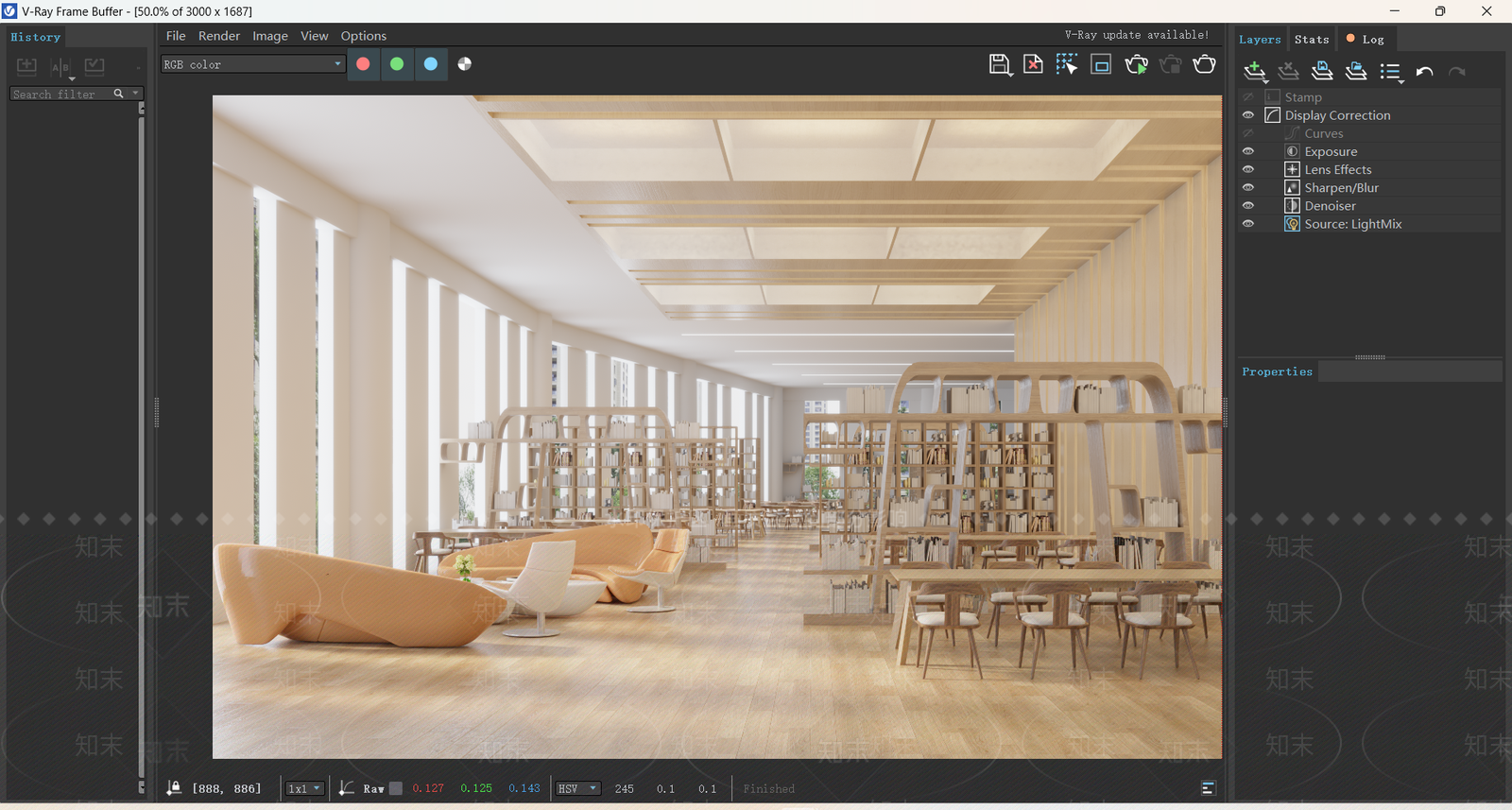Click the save image icon
Viewport: 1512px width, 810px height.
point(999,64)
